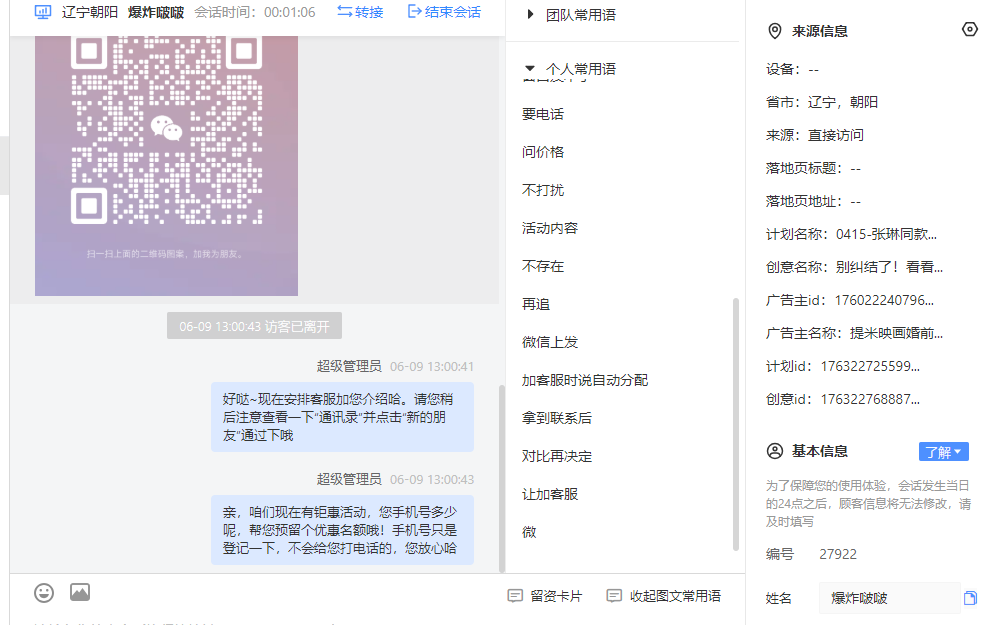The width and height of the screenshot is (984, 625).
Task: Click the 访客已离开 system notice
Action: pos(254,326)
